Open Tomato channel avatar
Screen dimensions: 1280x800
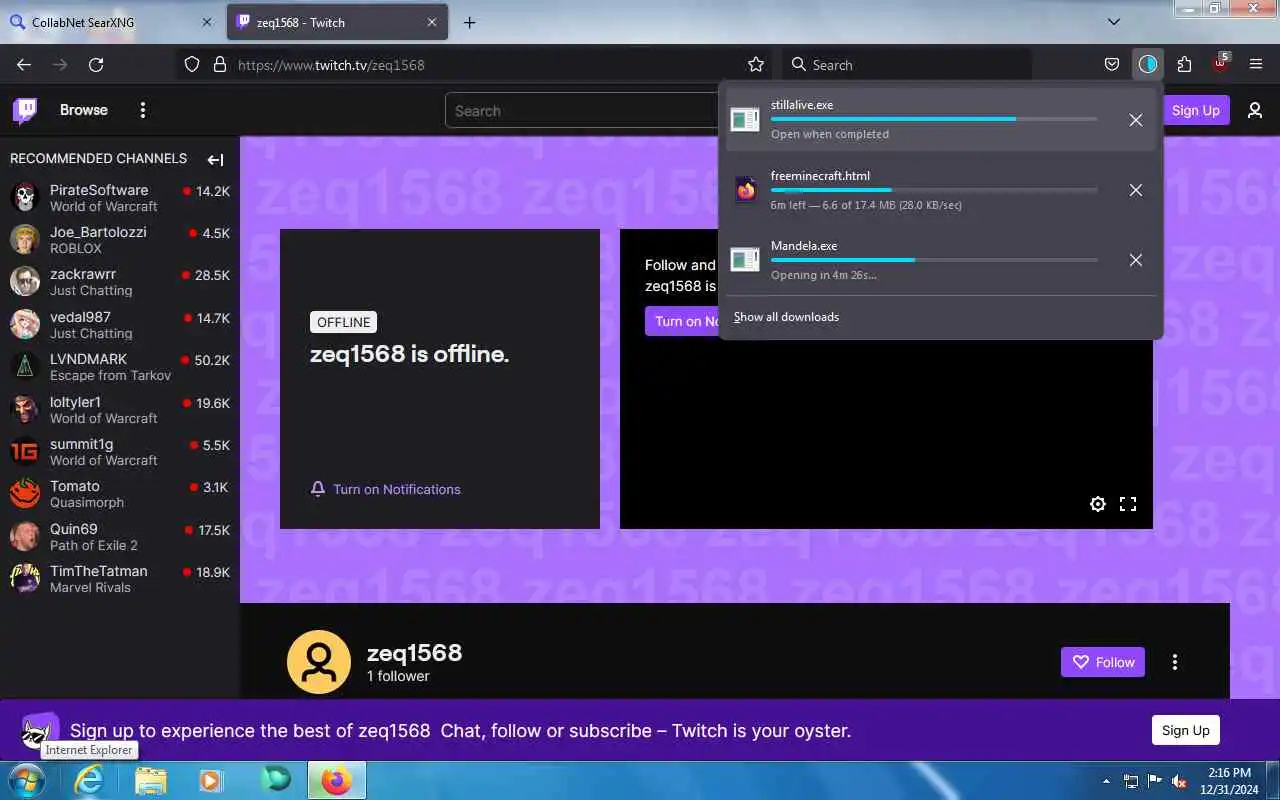point(25,493)
